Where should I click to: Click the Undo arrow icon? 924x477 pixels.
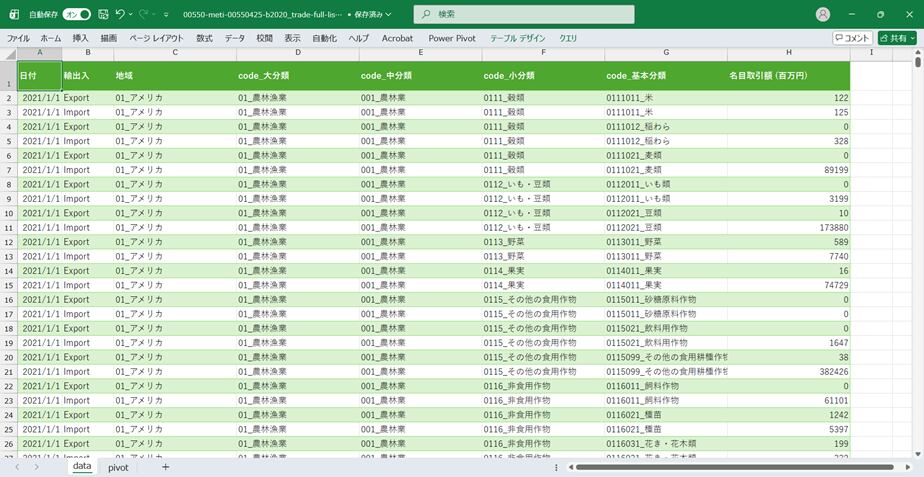(x=120, y=15)
